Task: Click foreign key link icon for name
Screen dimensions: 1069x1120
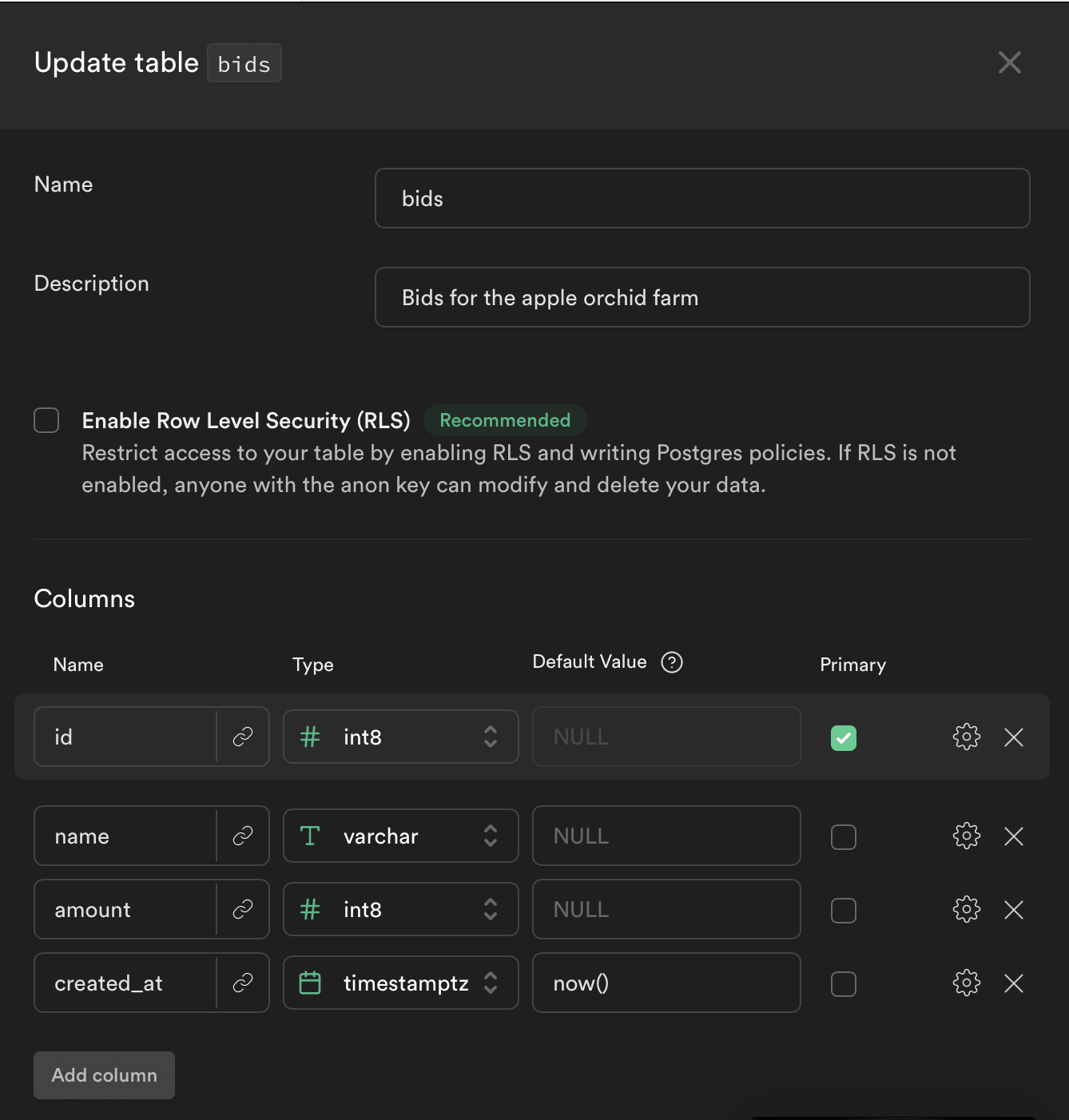Action: click(243, 836)
